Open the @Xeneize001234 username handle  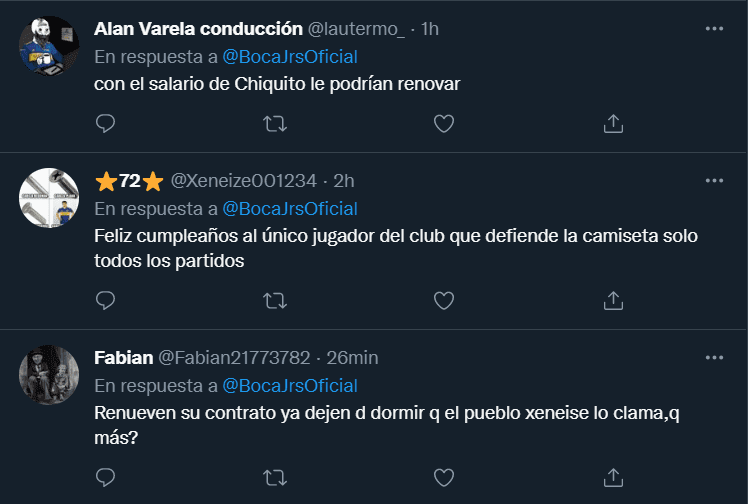click(x=244, y=181)
